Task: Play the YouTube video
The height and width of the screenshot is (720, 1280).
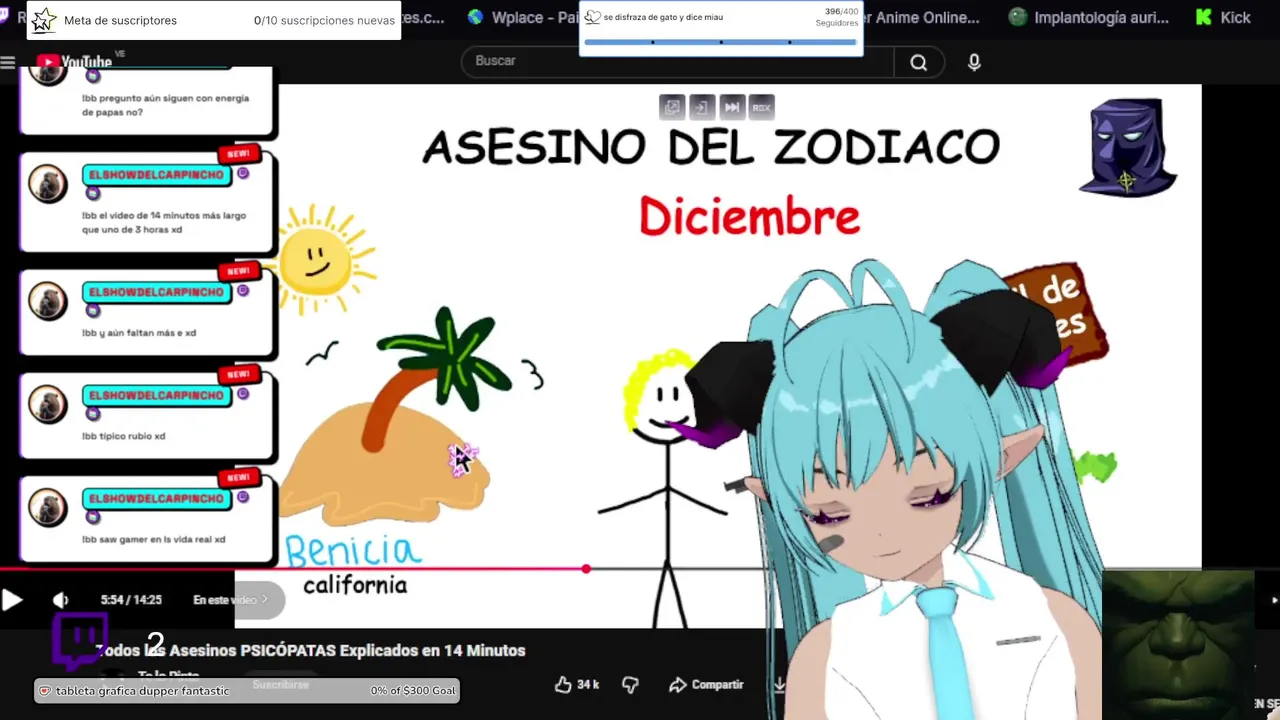Action: click(x=11, y=600)
